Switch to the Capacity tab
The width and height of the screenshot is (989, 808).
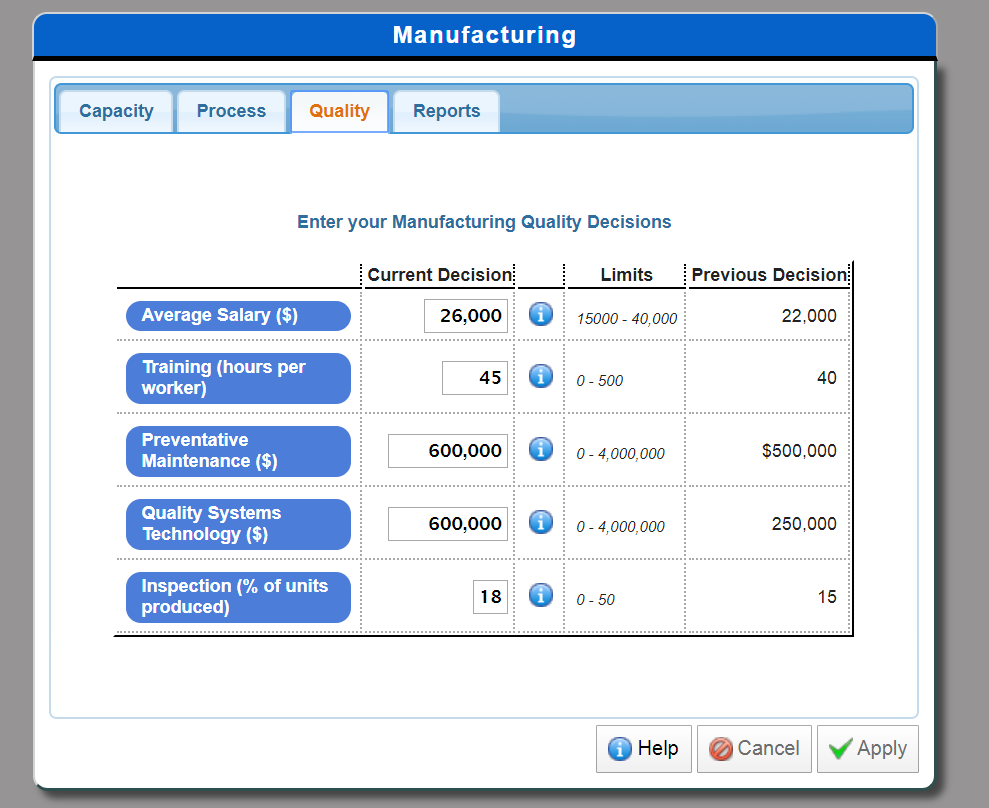pyautogui.click(x=116, y=111)
